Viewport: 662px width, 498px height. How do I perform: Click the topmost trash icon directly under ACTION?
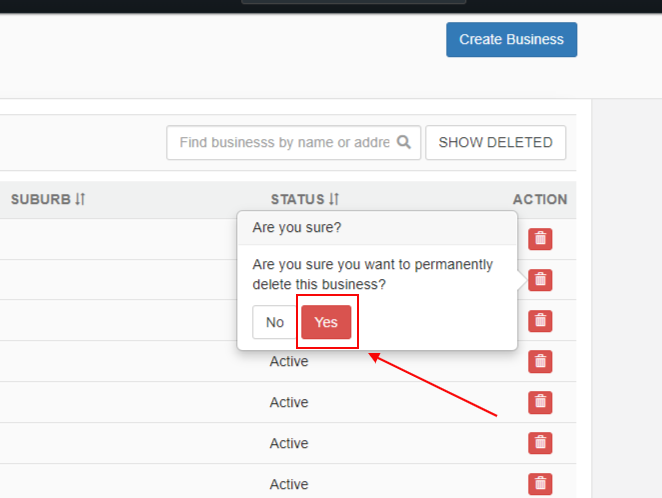click(540, 239)
